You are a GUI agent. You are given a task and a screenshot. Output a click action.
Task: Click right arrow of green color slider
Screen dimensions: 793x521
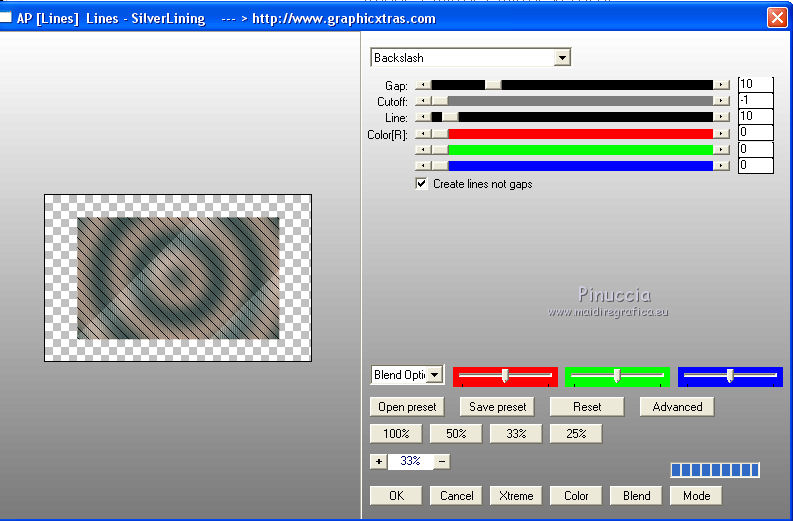[x=721, y=150]
